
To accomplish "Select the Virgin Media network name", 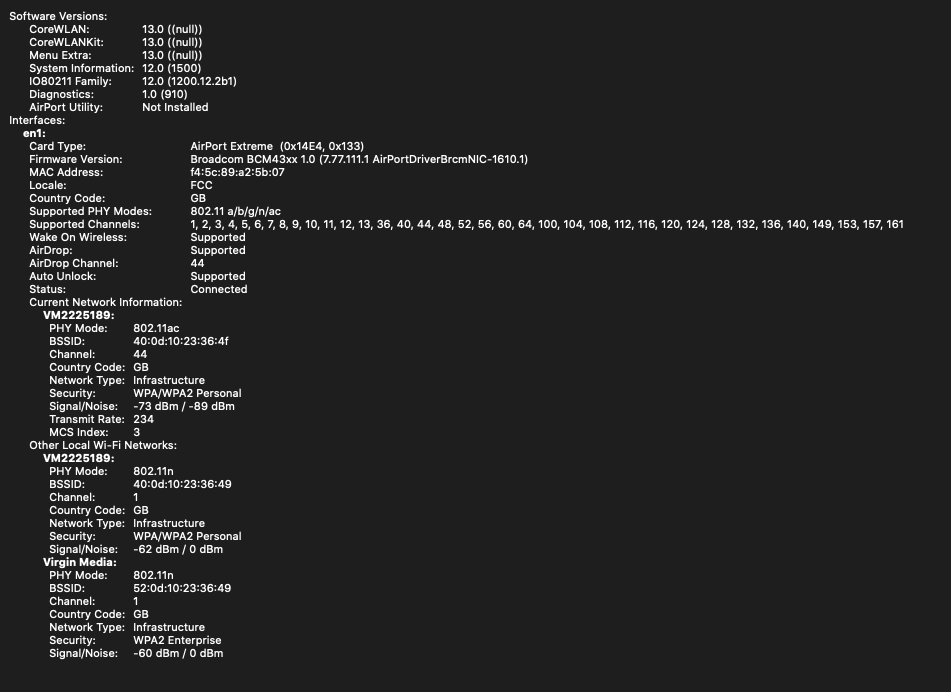I will [80, 562].
